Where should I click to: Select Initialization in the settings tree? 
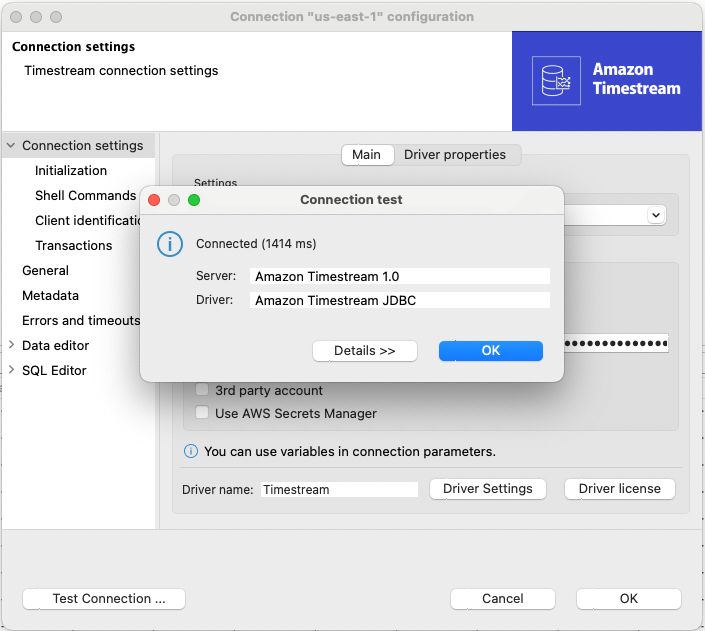pos(71,171)
